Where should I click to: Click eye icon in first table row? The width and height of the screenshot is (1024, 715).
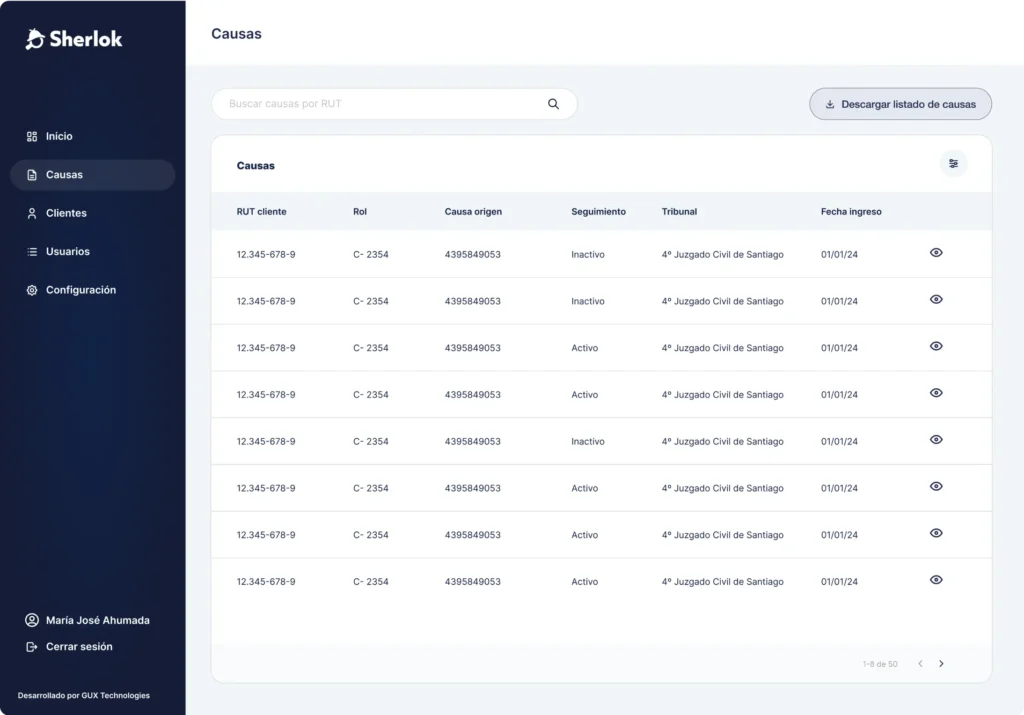point(936,253)
